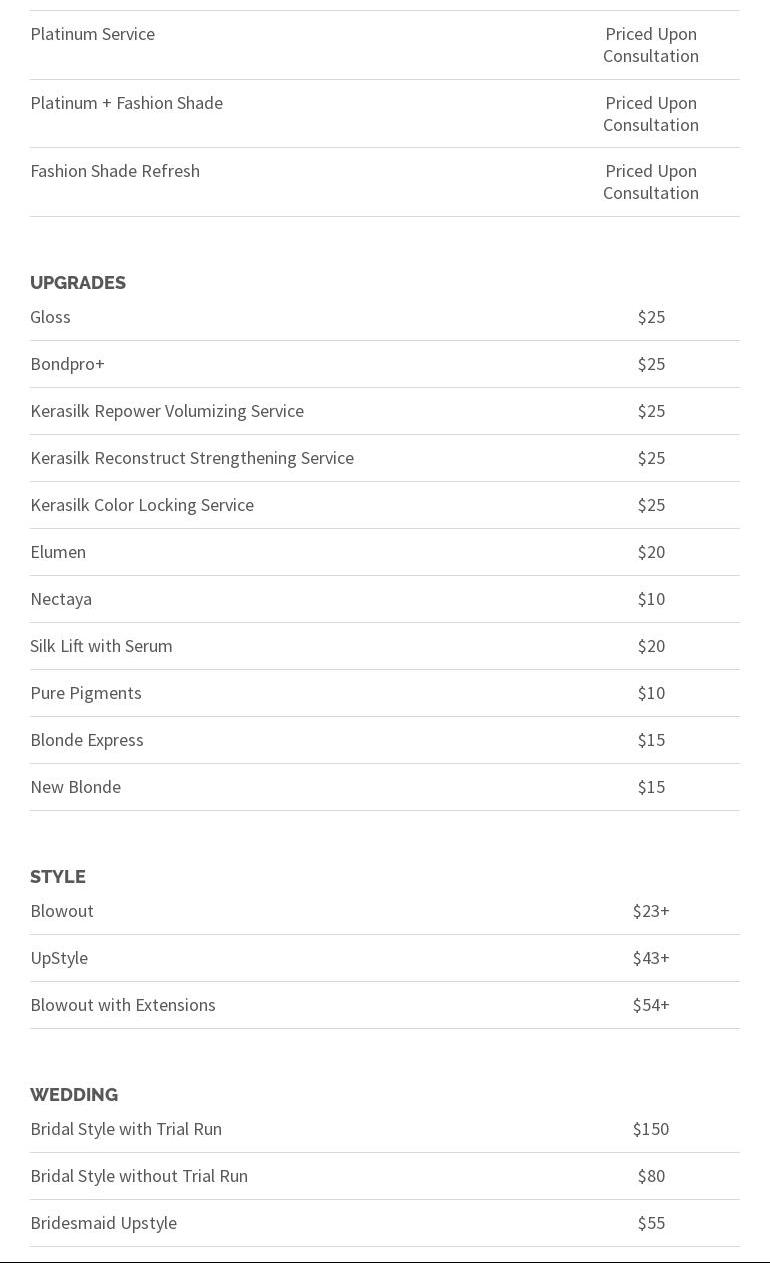Select the Platinum + Fashion Shade entry
The width and height of the screenshot is (770, 1263).
click(x=126, y=103)
